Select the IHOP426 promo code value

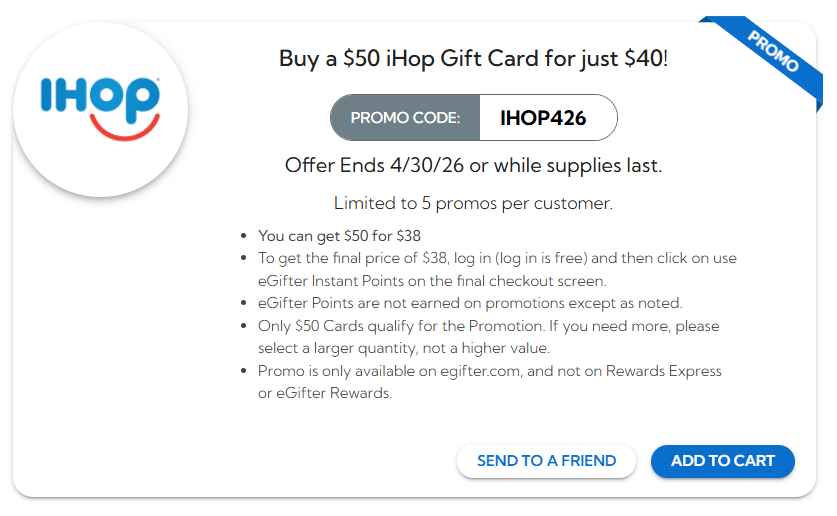(x=543, y=118)
